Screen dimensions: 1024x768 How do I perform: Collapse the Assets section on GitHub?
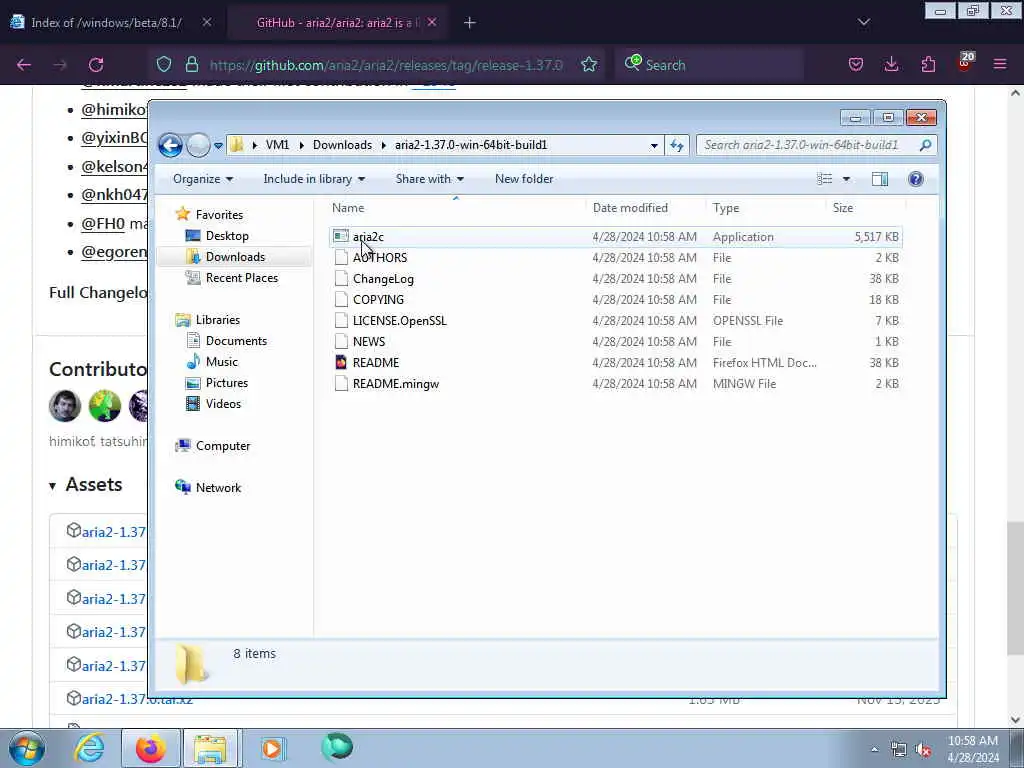pyautogui.click(x=86, y=485)
